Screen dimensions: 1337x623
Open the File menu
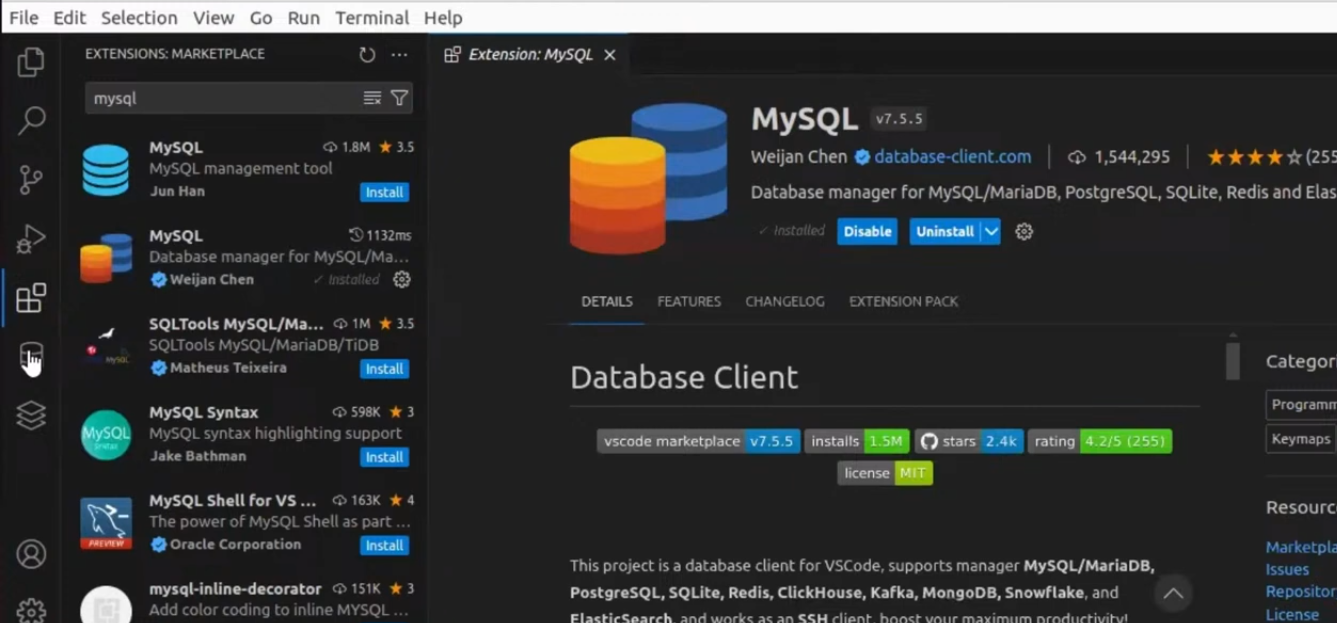[23, 18]
